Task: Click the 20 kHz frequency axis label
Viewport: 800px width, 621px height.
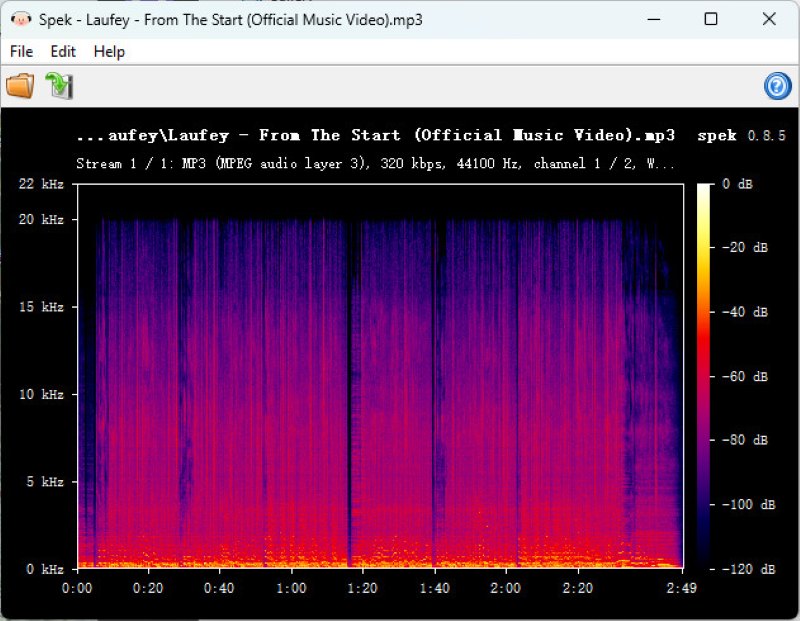Action: [41, 219]
